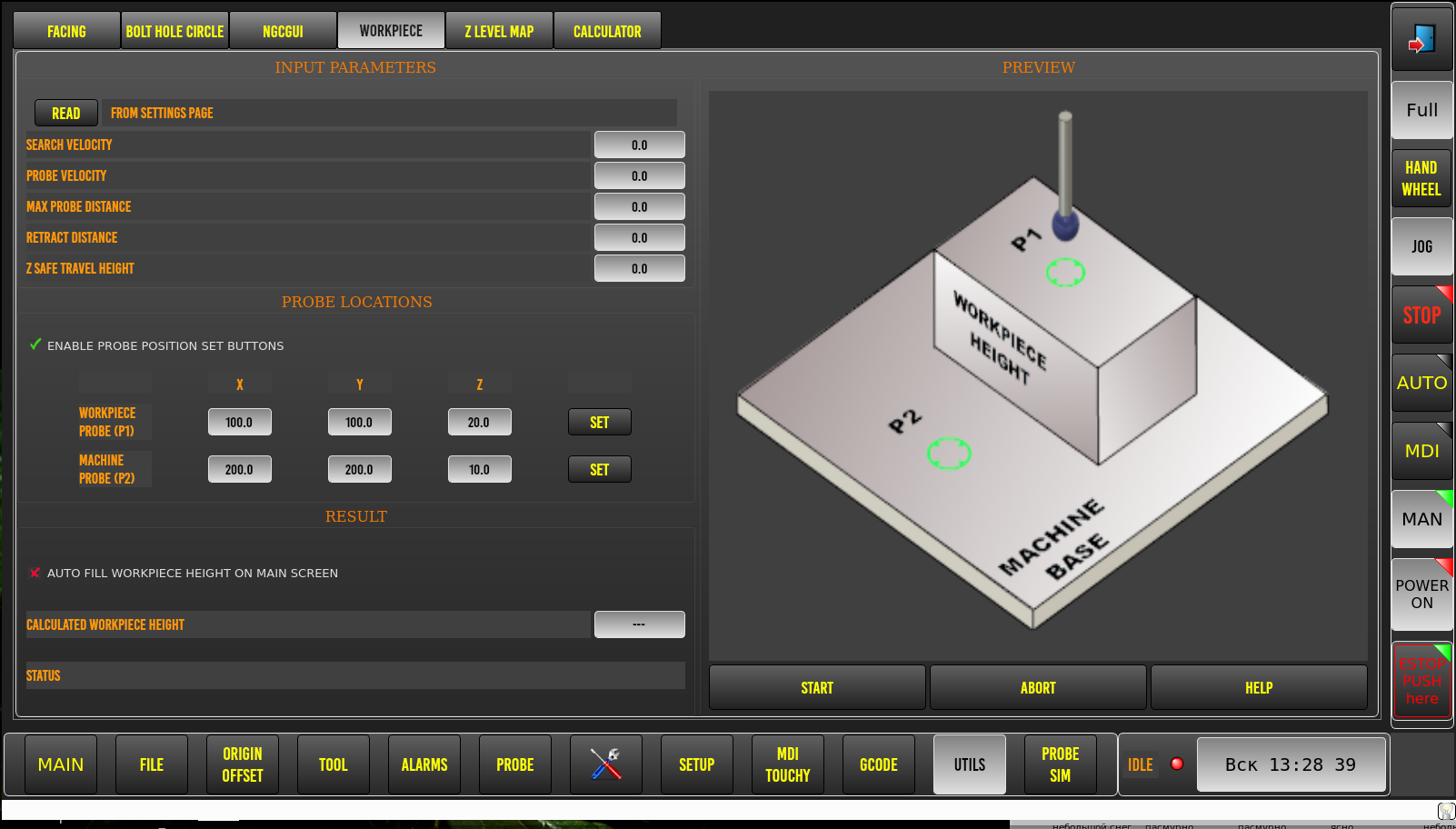The width and height of the screenshot is (1456, 829).
Task: Click Machine Probe P2 X field 200.0
Action: (240, 469)
